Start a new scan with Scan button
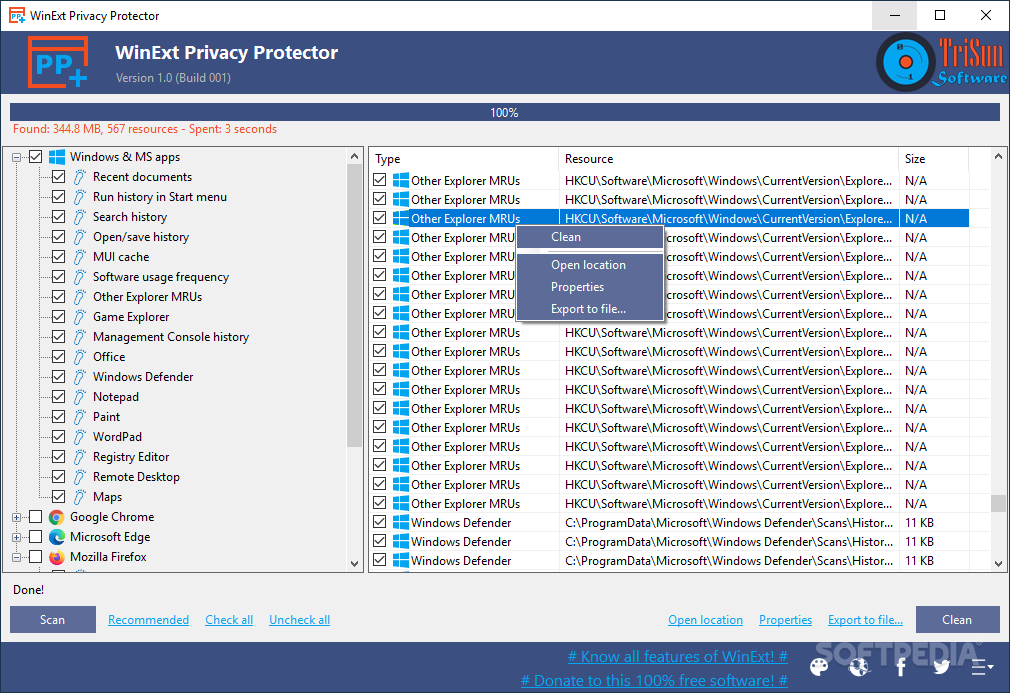The image size is (1010, 693). [x=53, y=620]
